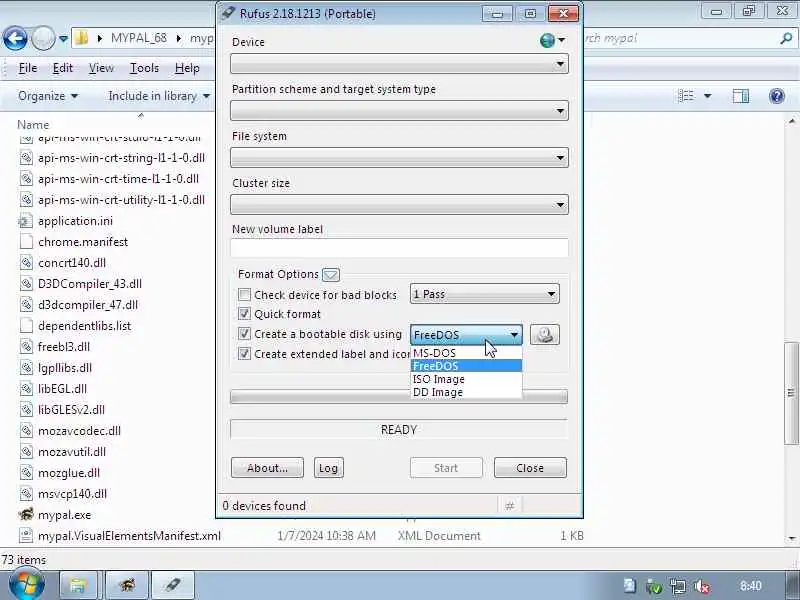Click the muted volume tray icon

(703, 586)
